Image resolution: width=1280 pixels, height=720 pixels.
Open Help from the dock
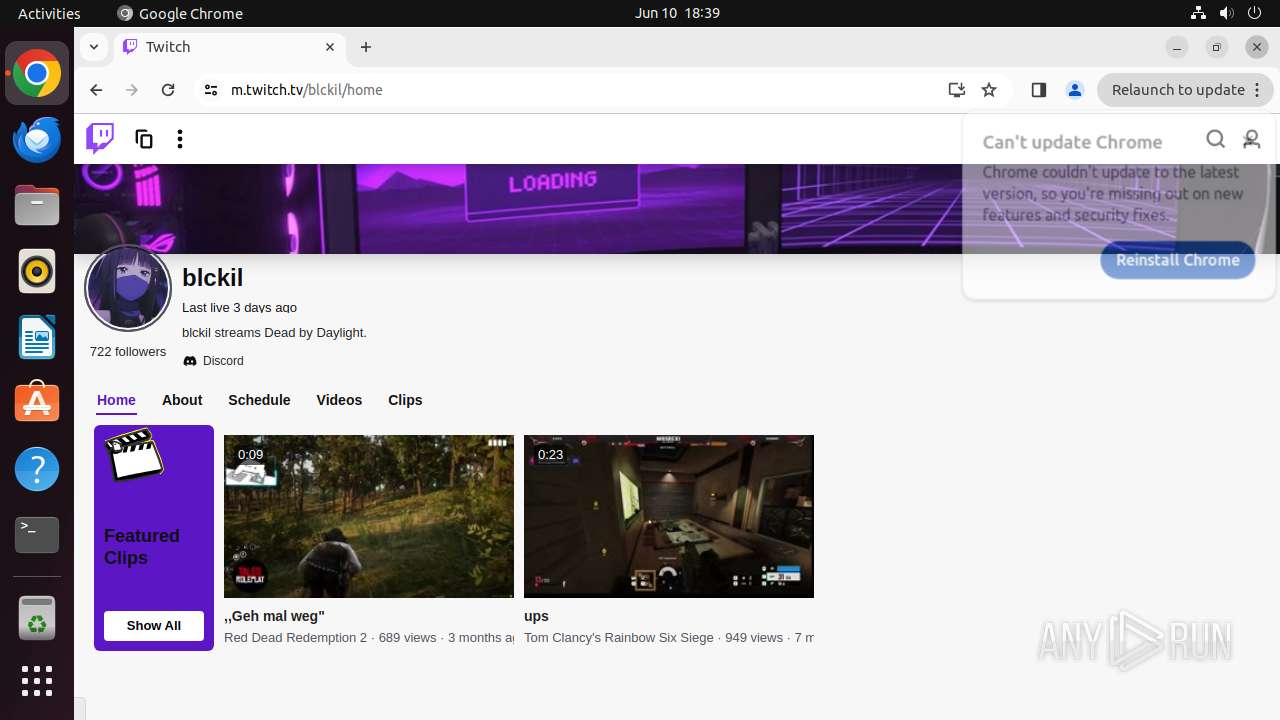(x=37, y=469)
